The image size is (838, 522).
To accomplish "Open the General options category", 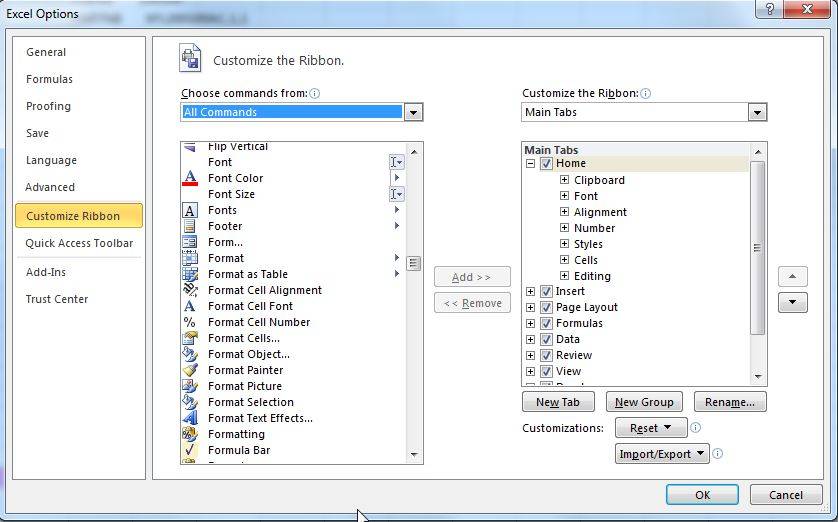I will [46, 52].
